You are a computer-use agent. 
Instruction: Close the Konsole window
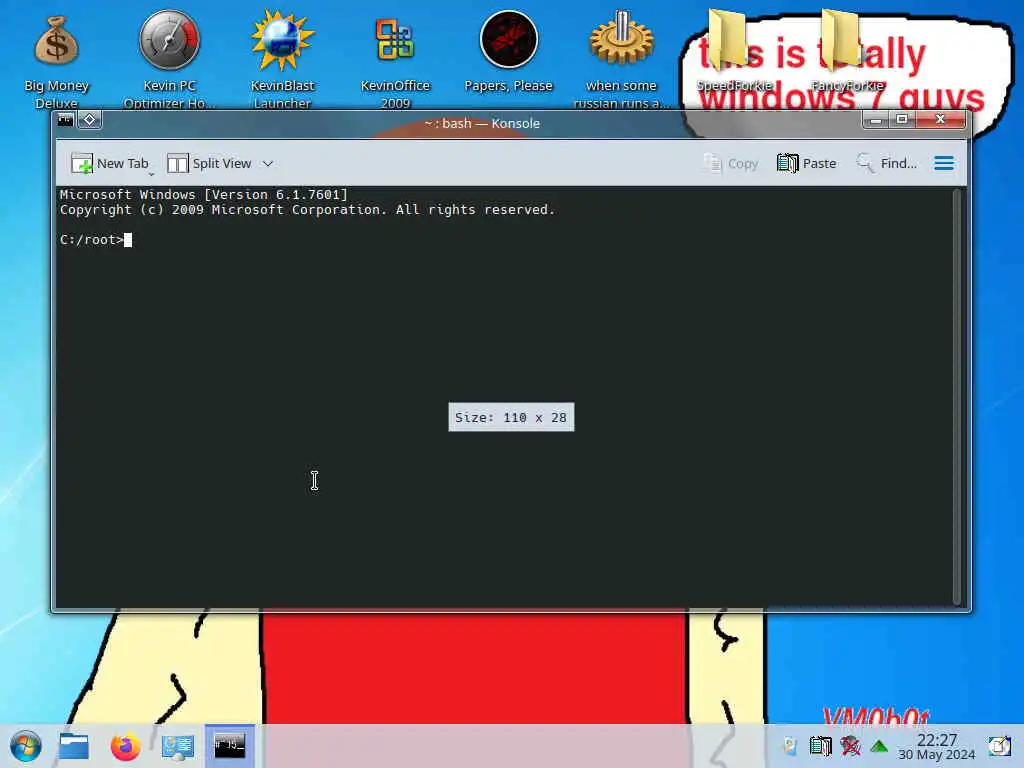pos(940,120)
